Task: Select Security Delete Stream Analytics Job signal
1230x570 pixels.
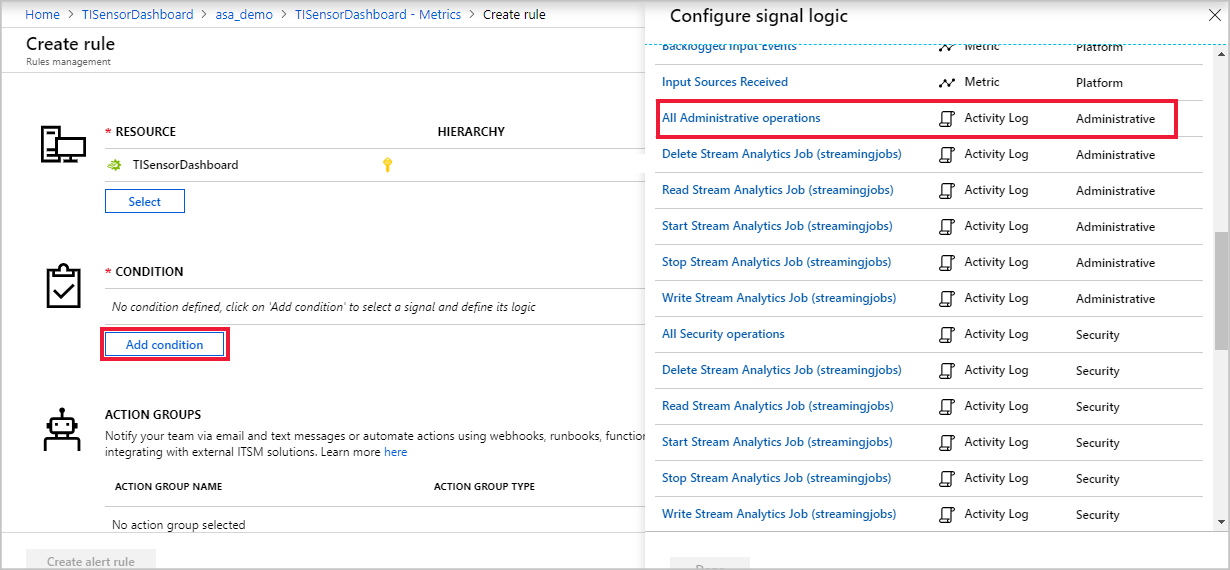Action: coord(782,370)
